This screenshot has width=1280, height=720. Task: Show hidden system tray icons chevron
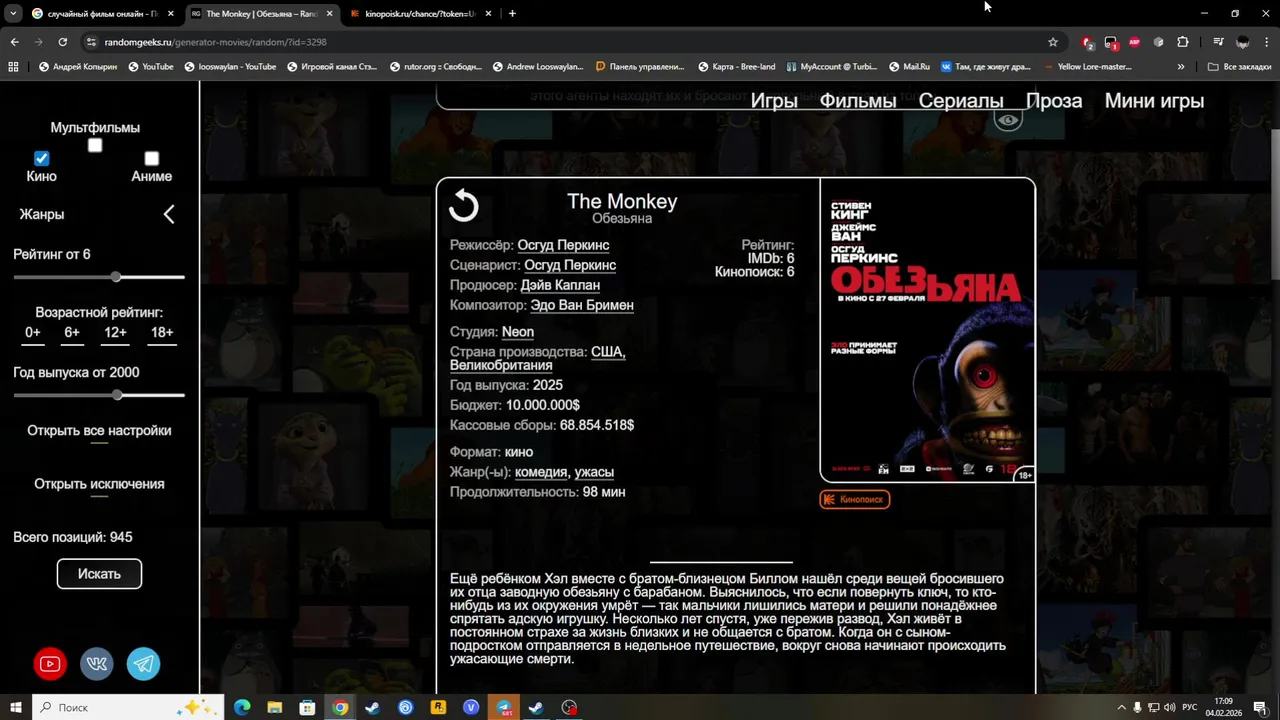click(1121, 707)
